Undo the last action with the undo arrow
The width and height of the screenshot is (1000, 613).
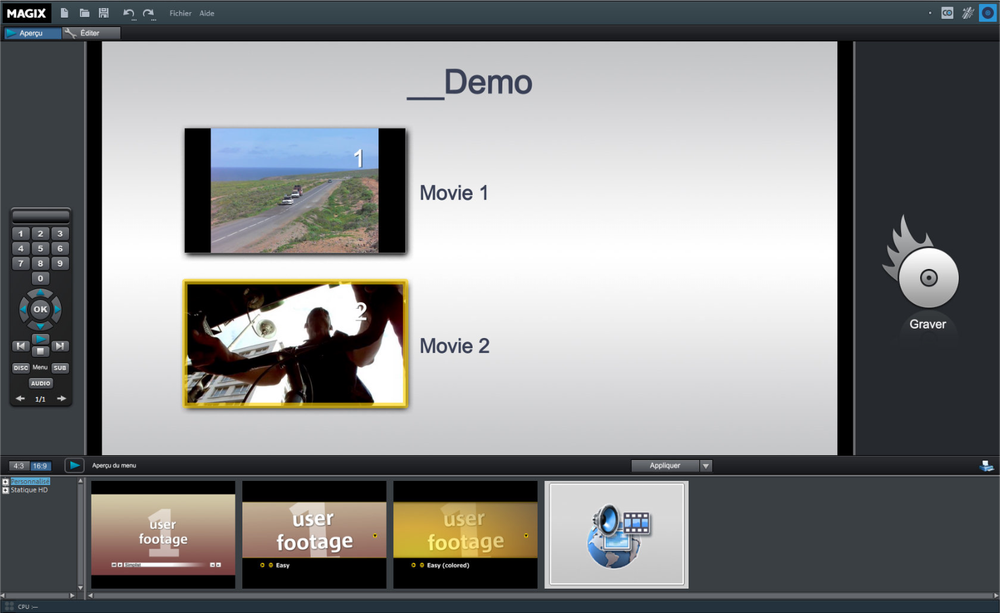pyautogui.click(x=128, y=13)
